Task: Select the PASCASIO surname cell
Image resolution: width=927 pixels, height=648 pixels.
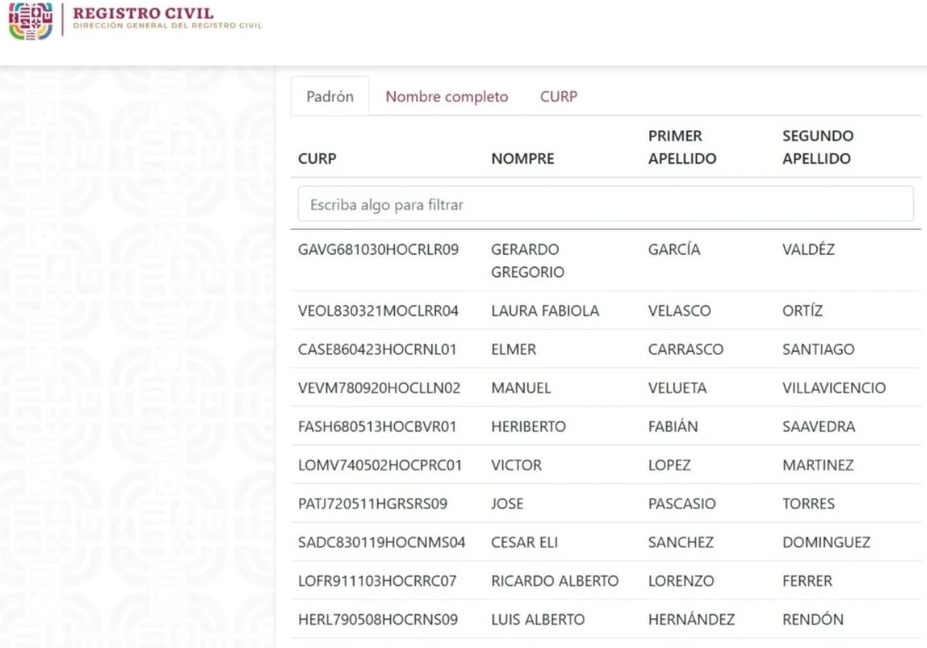Action: tap(683, 504)
